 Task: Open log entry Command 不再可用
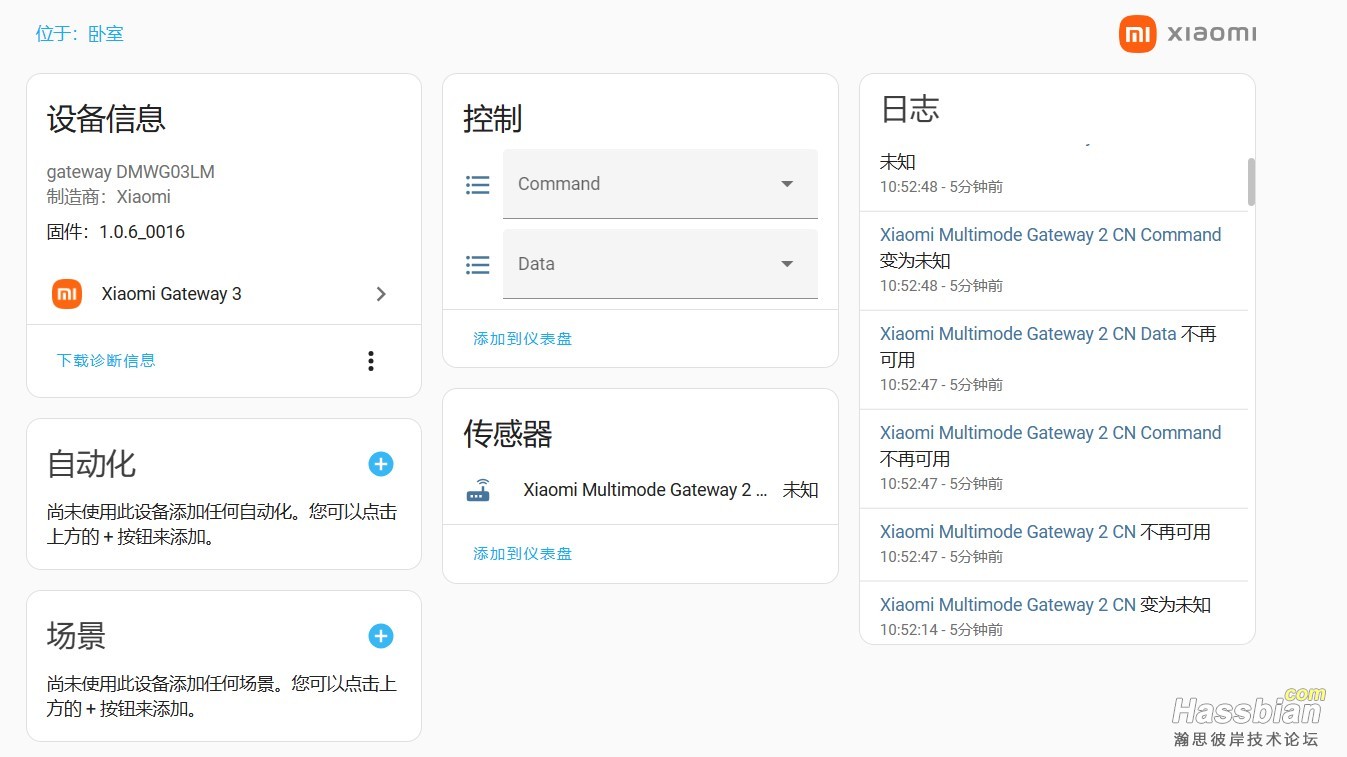(x=1054, y=458)
